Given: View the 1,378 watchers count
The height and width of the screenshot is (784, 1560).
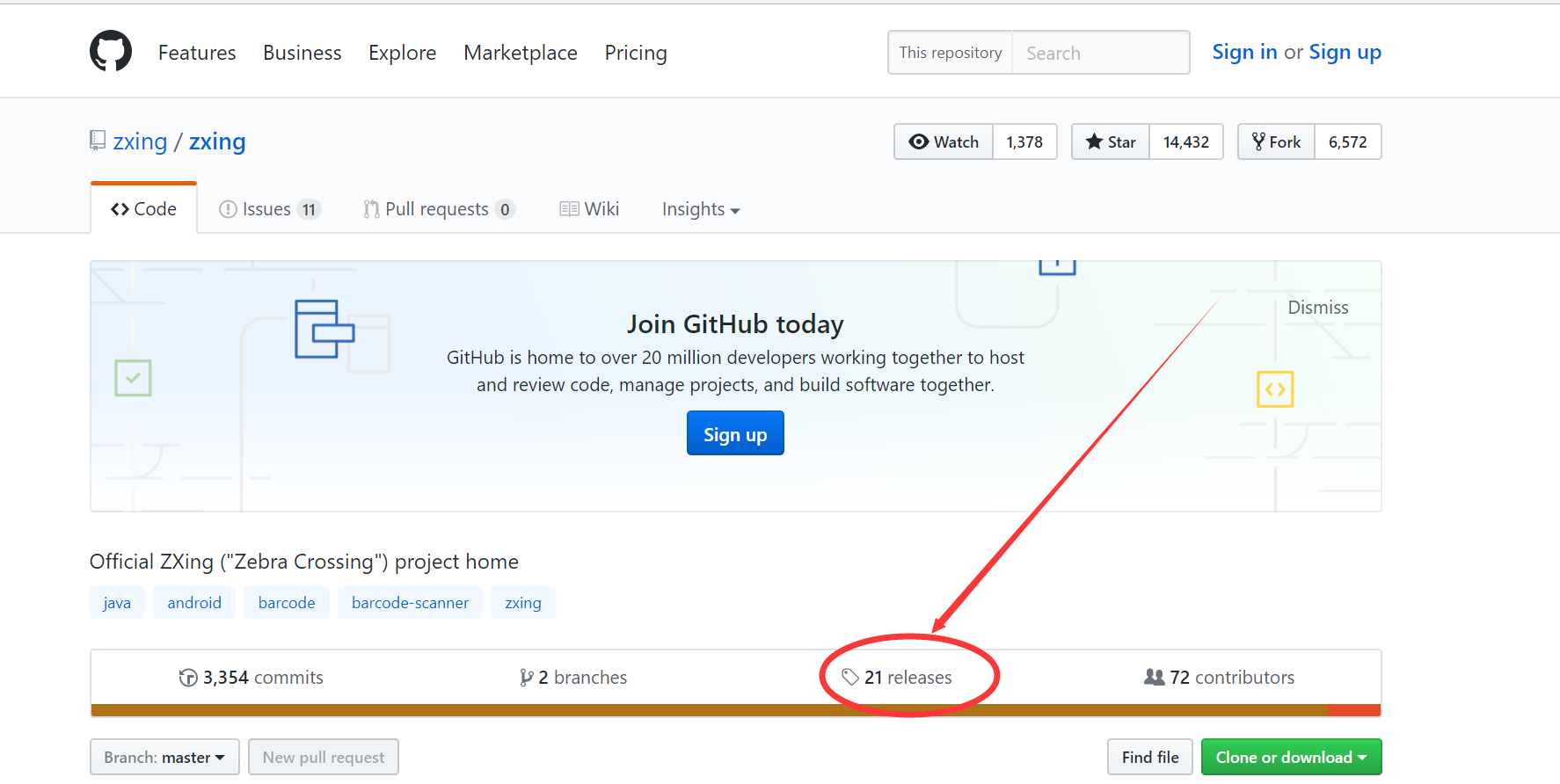Looking at the screenshot, I should (x=1024, y=142).
